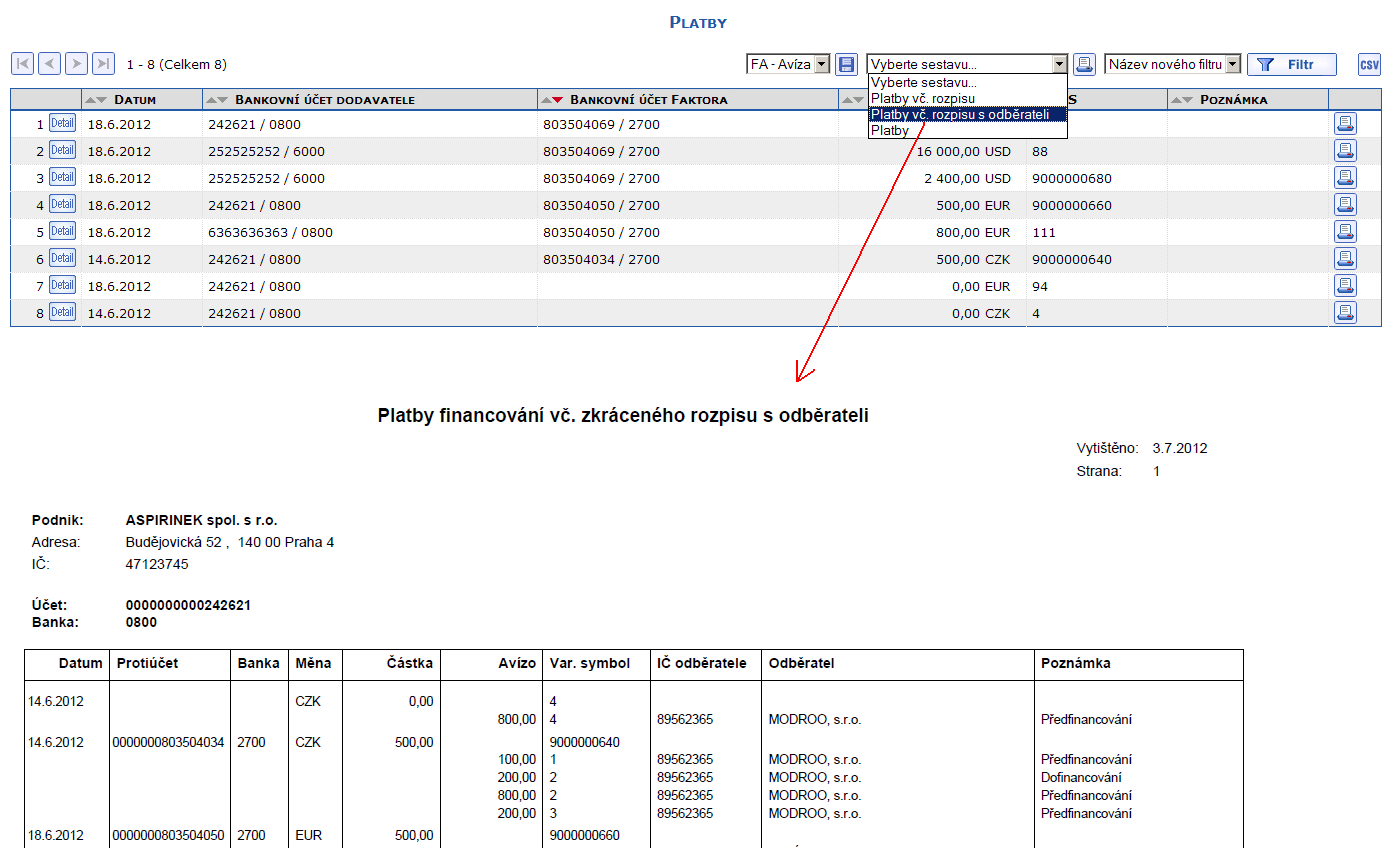Click Dofinancování note in the report table
This screenshot has height=848, width=1400.
(1081, 777)
